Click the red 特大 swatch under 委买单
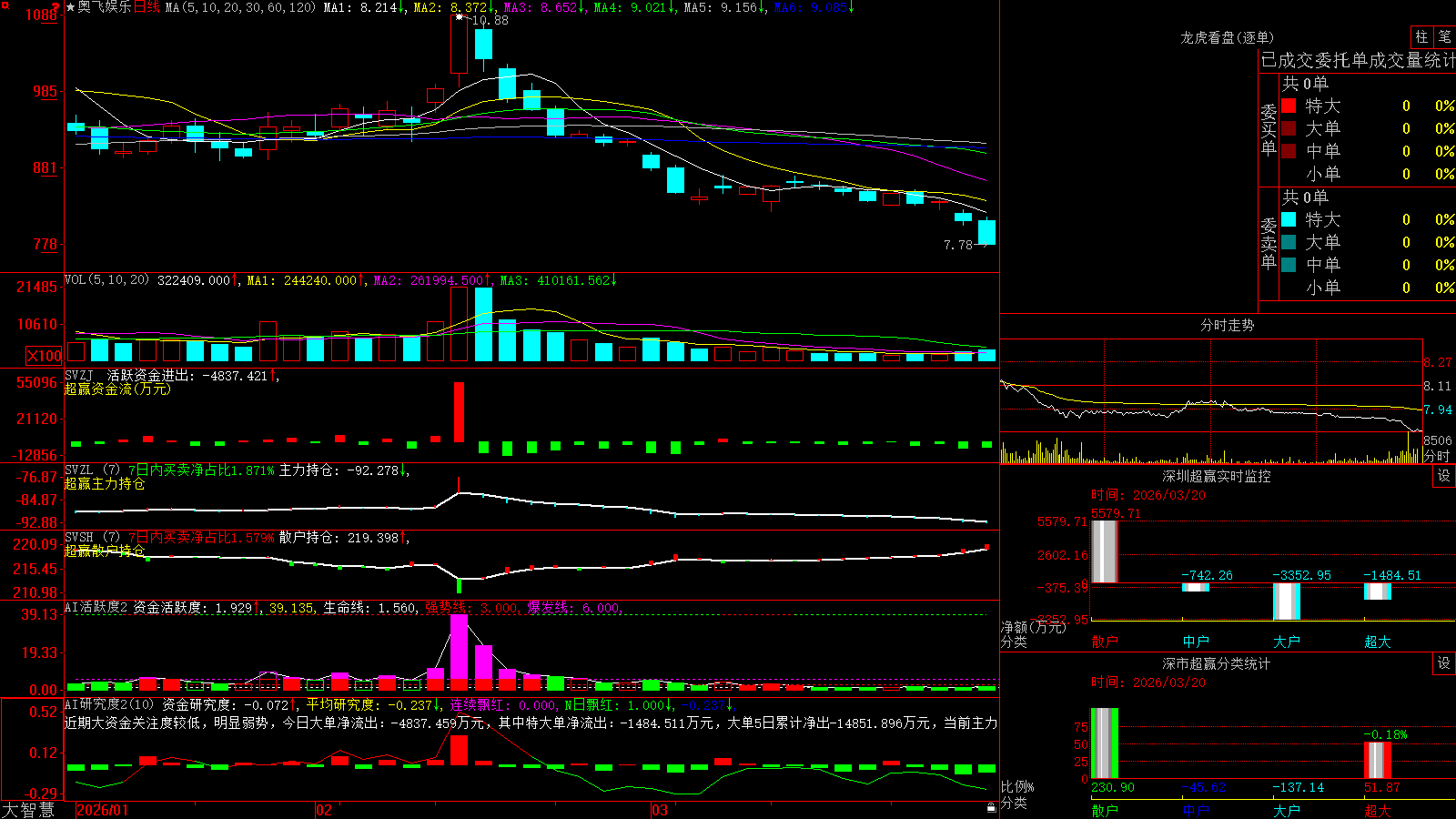This screenshot has width=1456, height=819. pyautogui.click(x=1289, y=106)
